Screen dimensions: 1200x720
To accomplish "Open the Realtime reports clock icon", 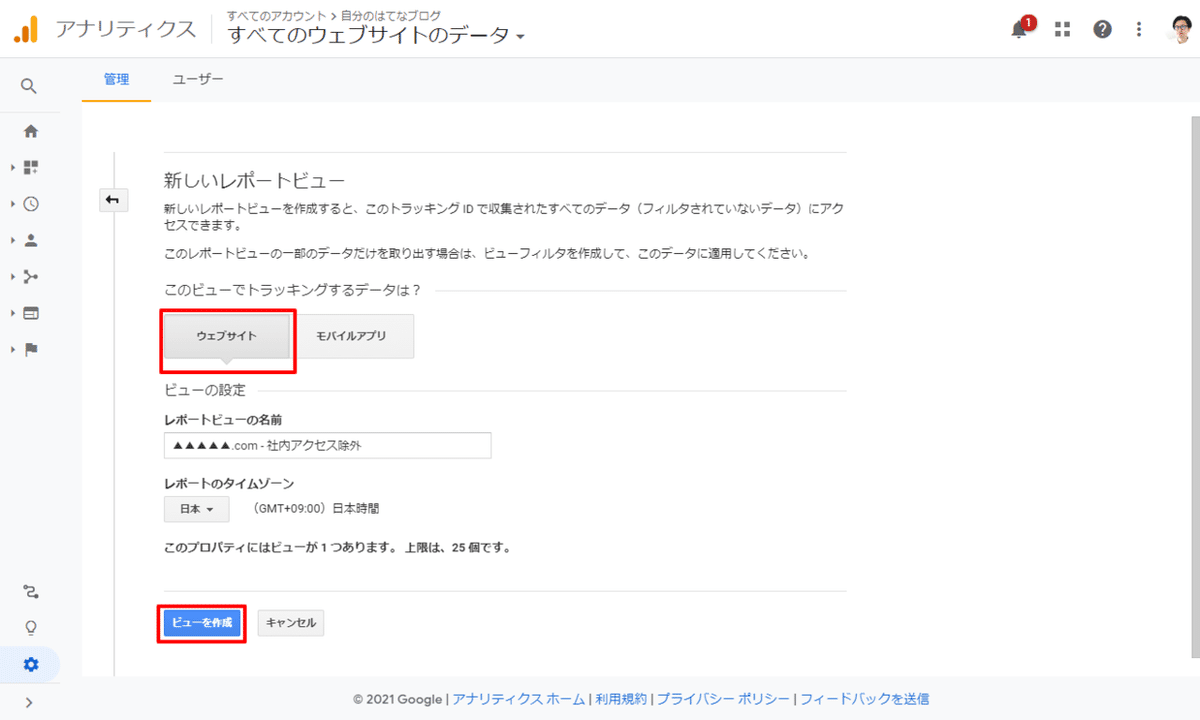I will tap(31, 203).
